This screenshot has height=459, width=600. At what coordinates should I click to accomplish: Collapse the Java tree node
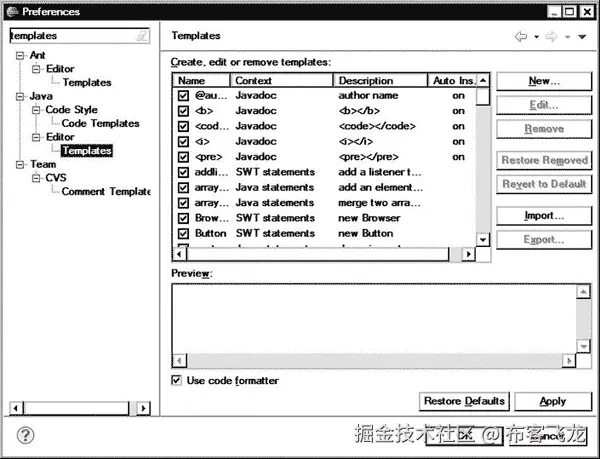tap(20, 96)
